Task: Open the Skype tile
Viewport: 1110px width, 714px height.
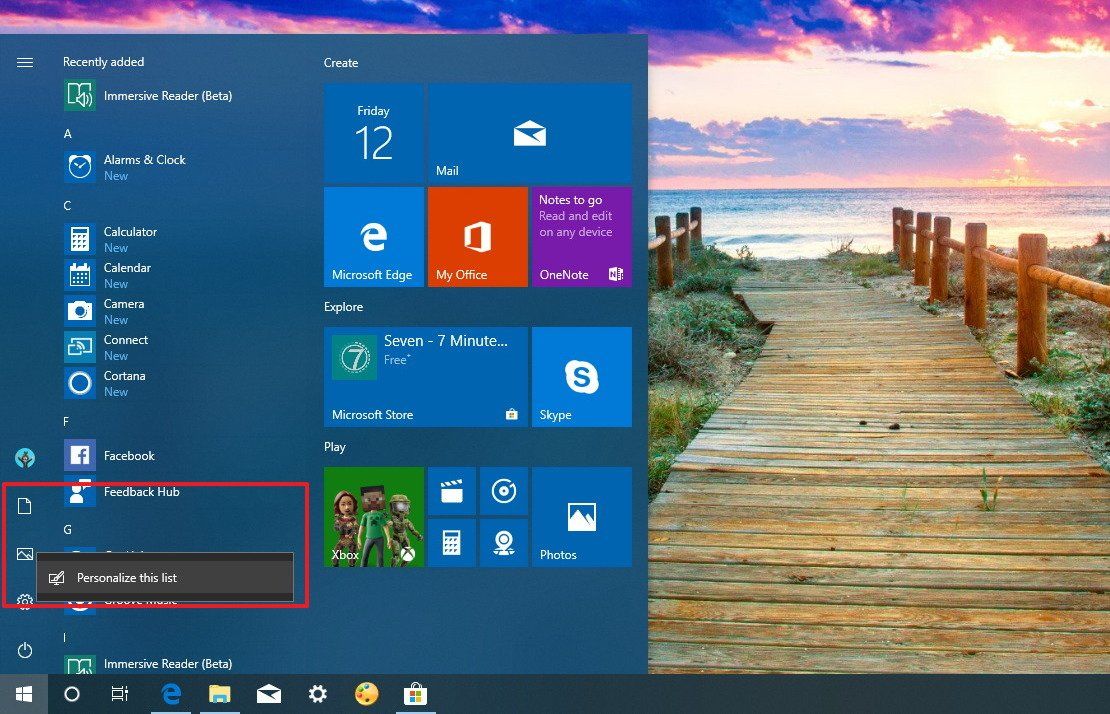Action: (582, 376)
